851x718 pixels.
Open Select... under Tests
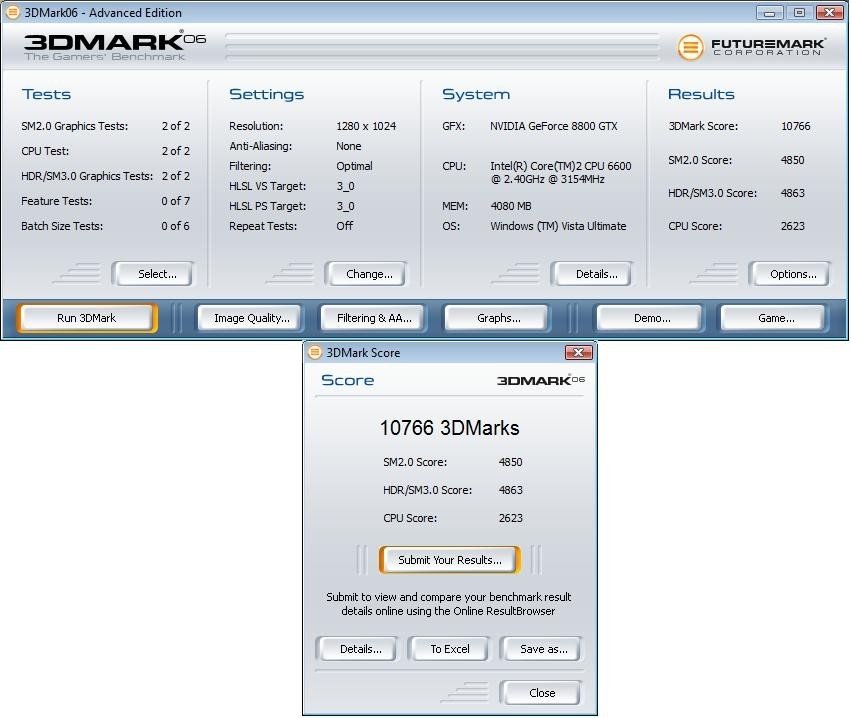pos(153,274)
